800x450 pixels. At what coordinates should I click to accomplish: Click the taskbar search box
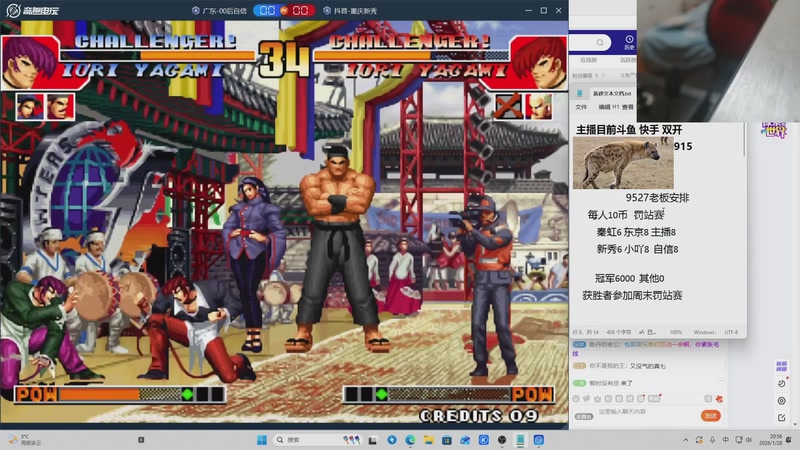317,440
